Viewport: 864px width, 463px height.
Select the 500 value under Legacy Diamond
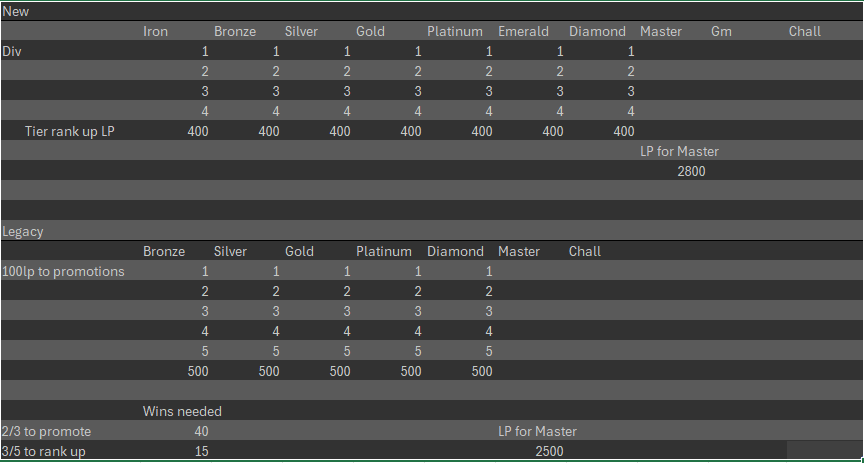click(482, 372)
